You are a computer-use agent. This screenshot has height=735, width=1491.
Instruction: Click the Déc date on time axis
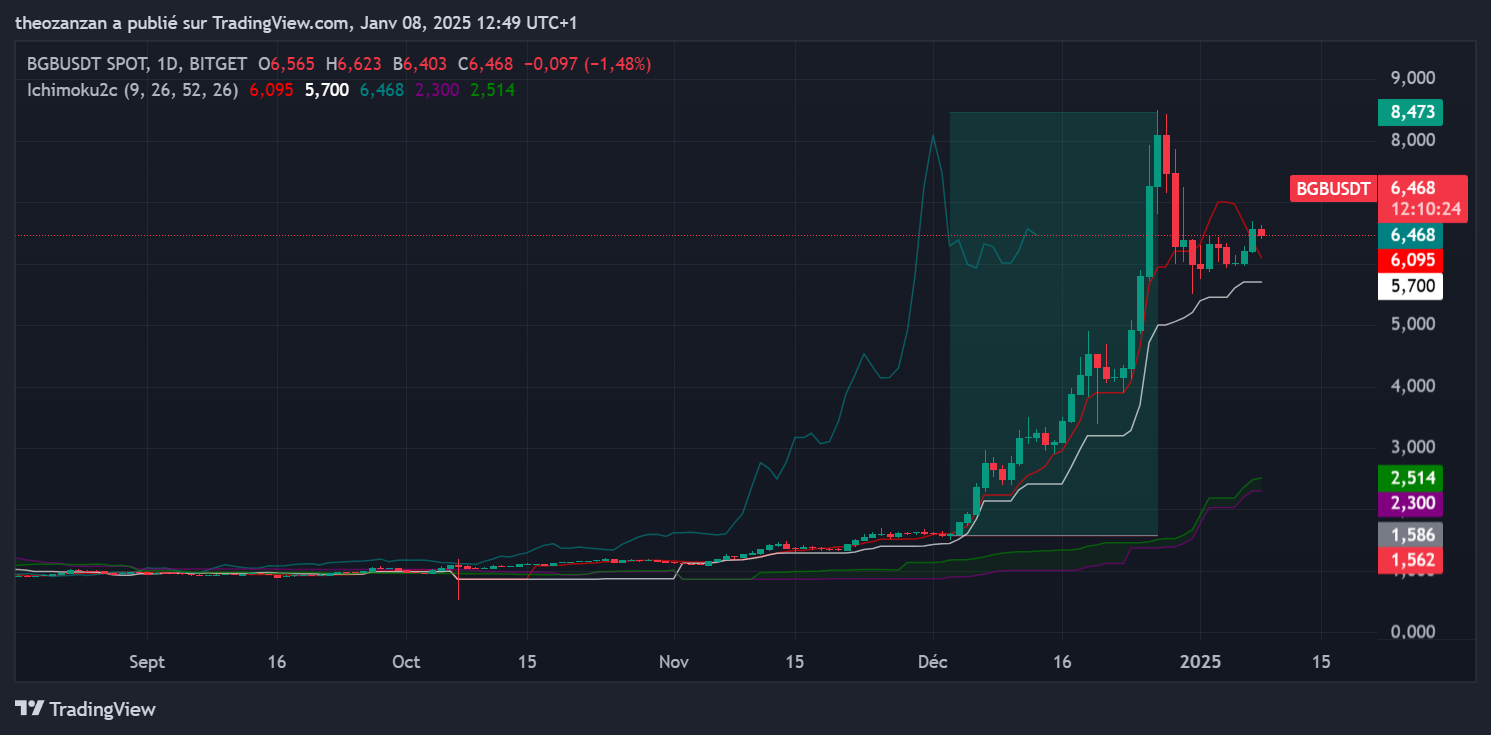click(x=932, y=662)
